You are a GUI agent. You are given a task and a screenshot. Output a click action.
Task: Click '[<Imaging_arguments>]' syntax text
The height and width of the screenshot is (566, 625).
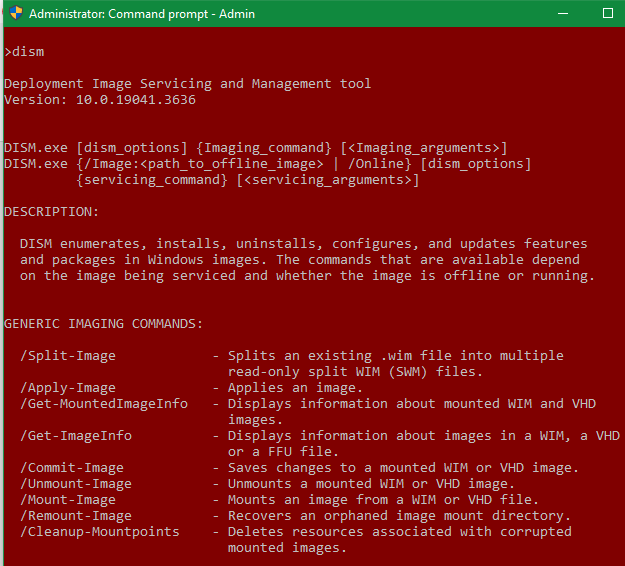pos(424,148)
